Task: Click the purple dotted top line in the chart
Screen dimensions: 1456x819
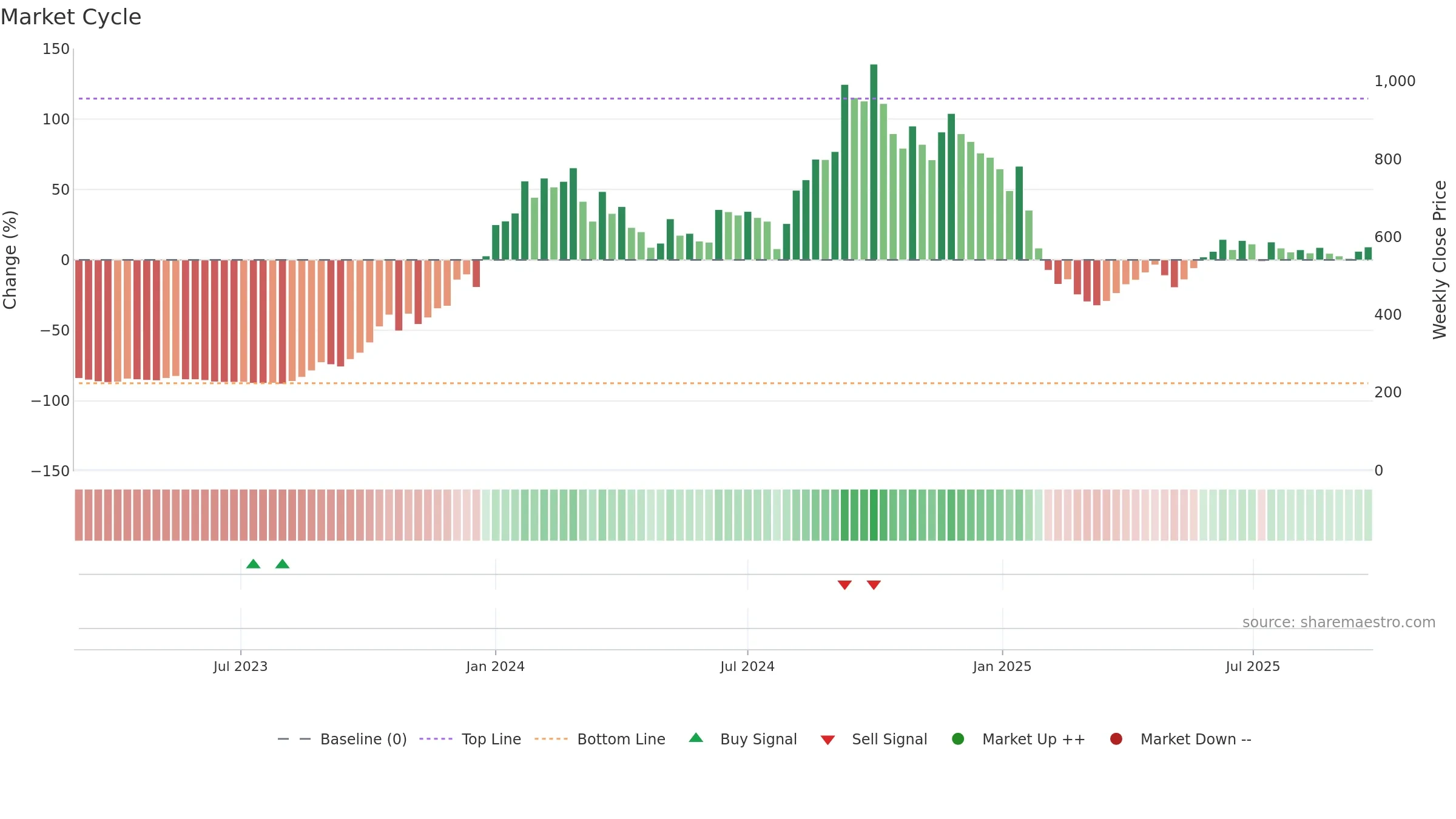Action: pyautogui.click(x=723, y=98)
